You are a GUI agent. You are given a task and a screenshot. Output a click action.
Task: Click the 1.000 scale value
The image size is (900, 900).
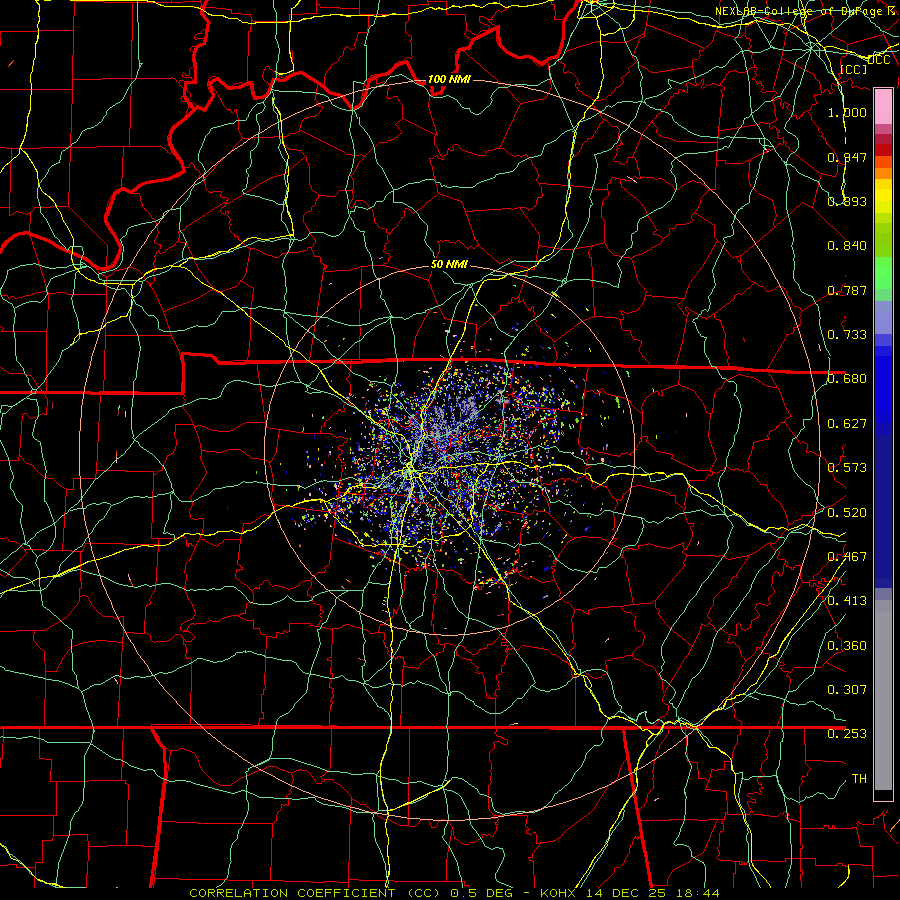pos(847,112)
